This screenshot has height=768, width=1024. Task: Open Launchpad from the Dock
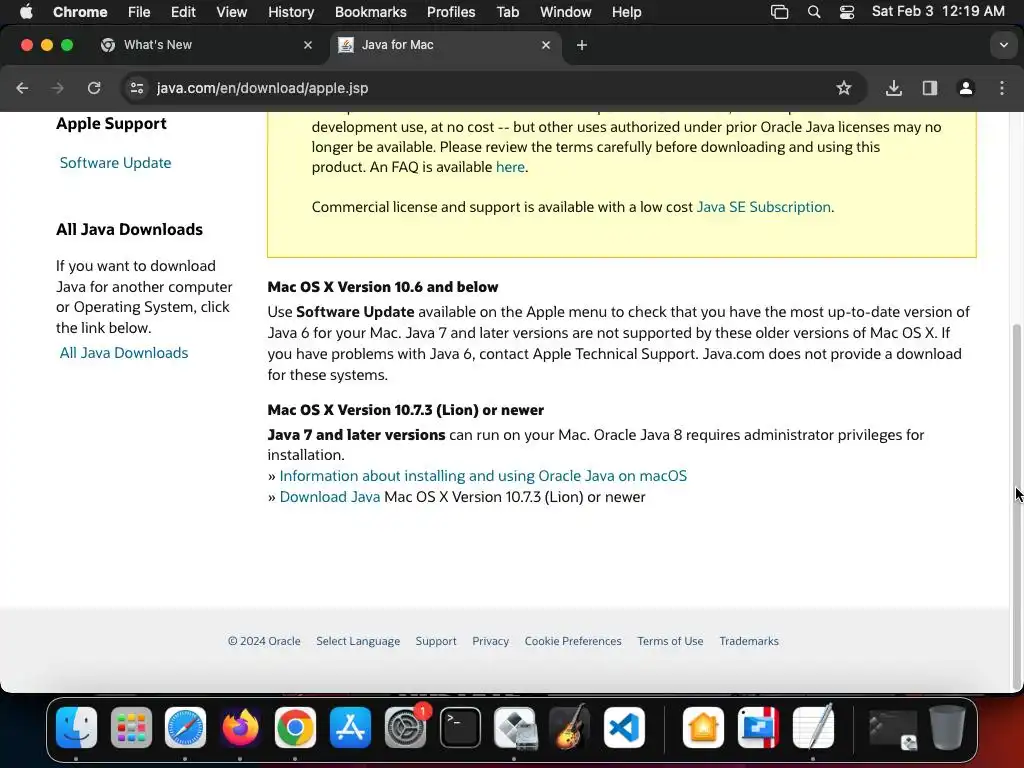(x=131, y=728)
